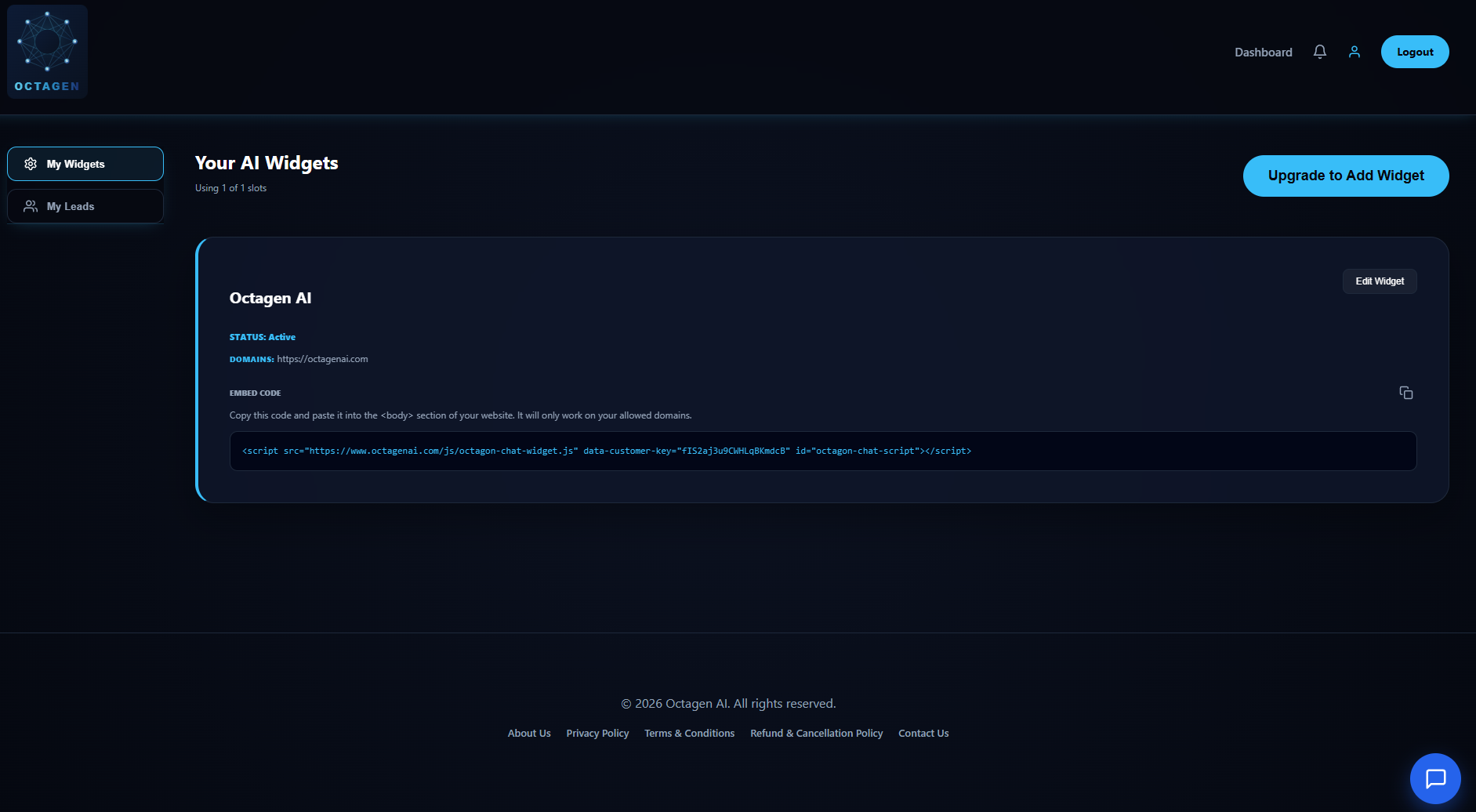Image resolution: width=1476 pixels, height=812 pixels.
Task: Click Upgrade to Add Widget
Action: [x=1346, y=176]
